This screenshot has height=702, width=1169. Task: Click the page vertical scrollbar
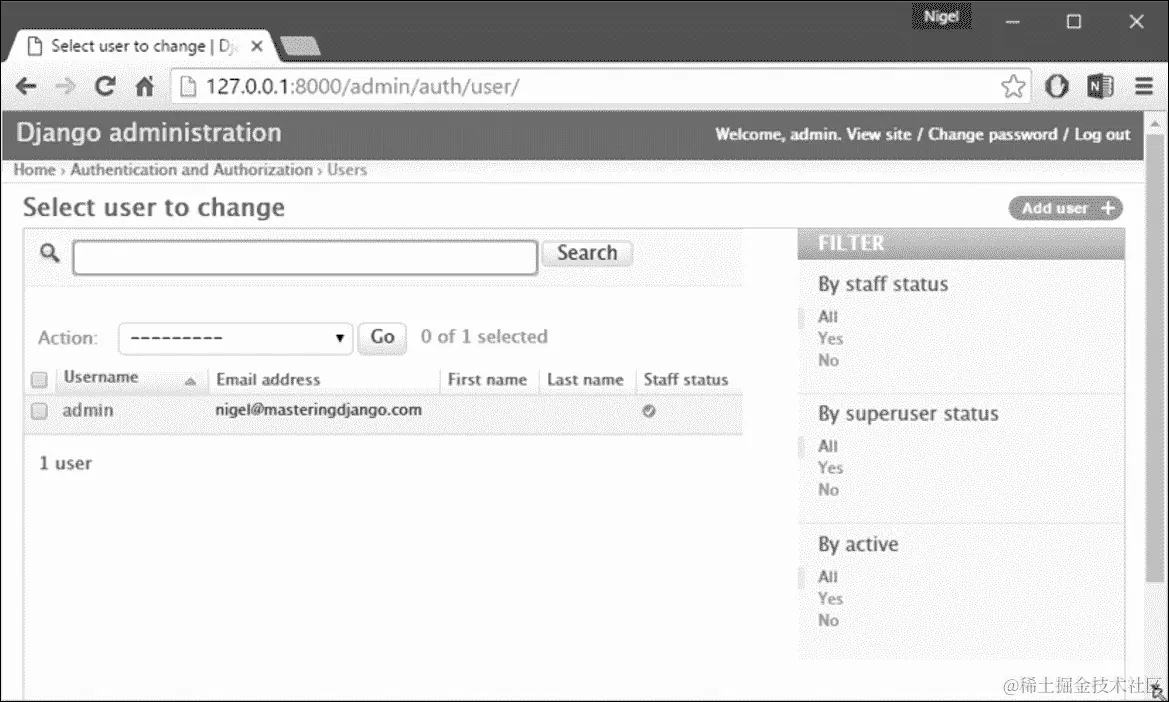[x=1156, y=358]
